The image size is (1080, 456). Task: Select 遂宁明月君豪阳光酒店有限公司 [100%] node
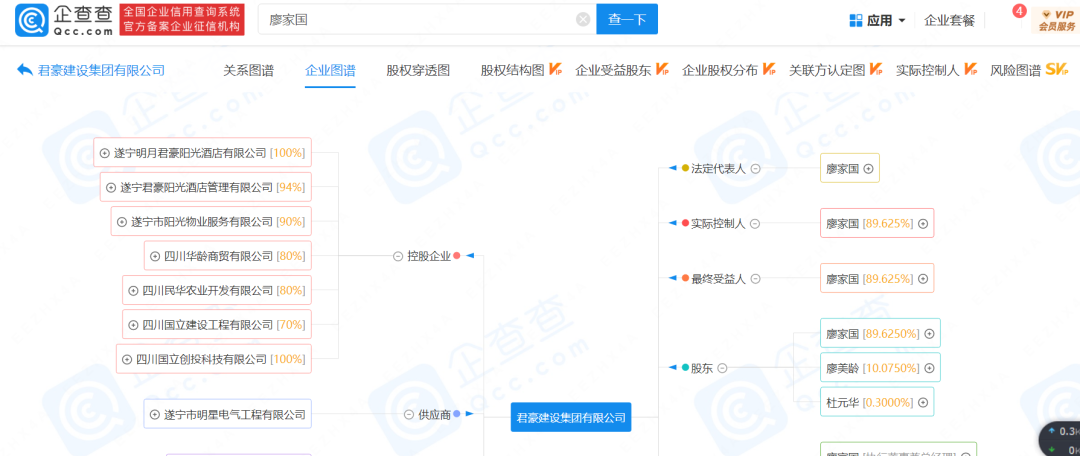tap(202, 153)
